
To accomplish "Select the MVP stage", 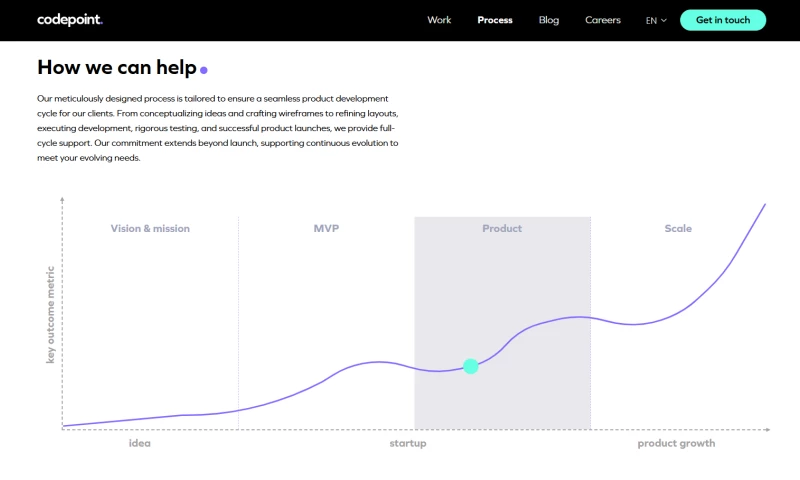I will point(327,229).
